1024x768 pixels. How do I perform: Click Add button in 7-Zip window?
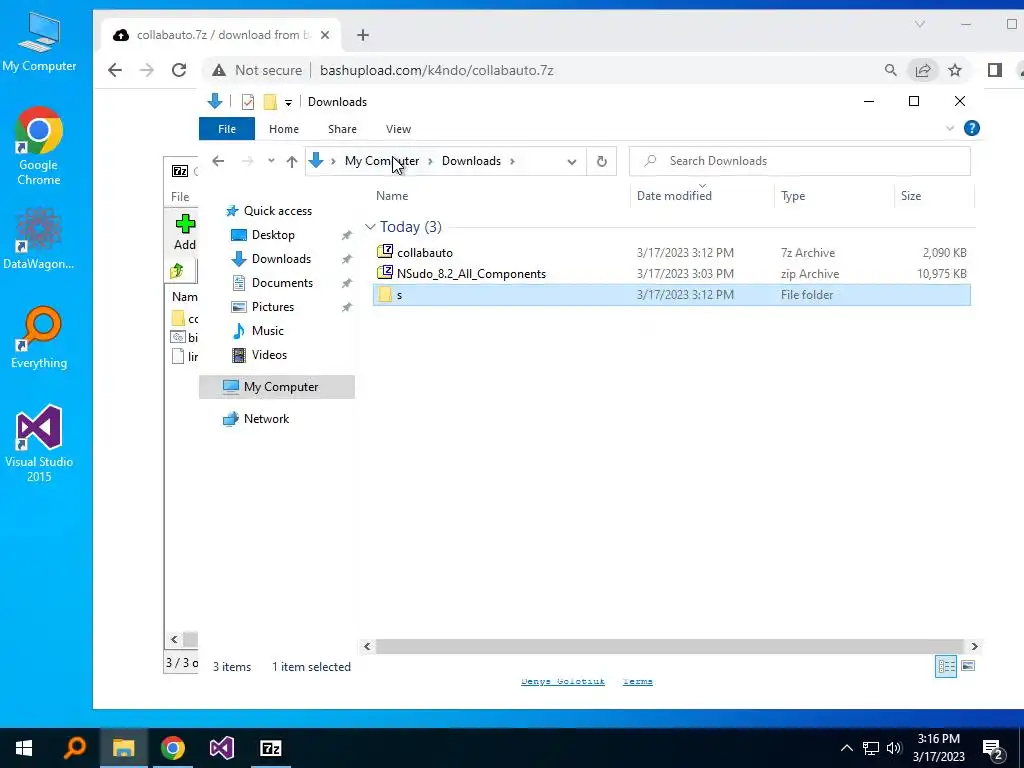[x=185, y=232]
